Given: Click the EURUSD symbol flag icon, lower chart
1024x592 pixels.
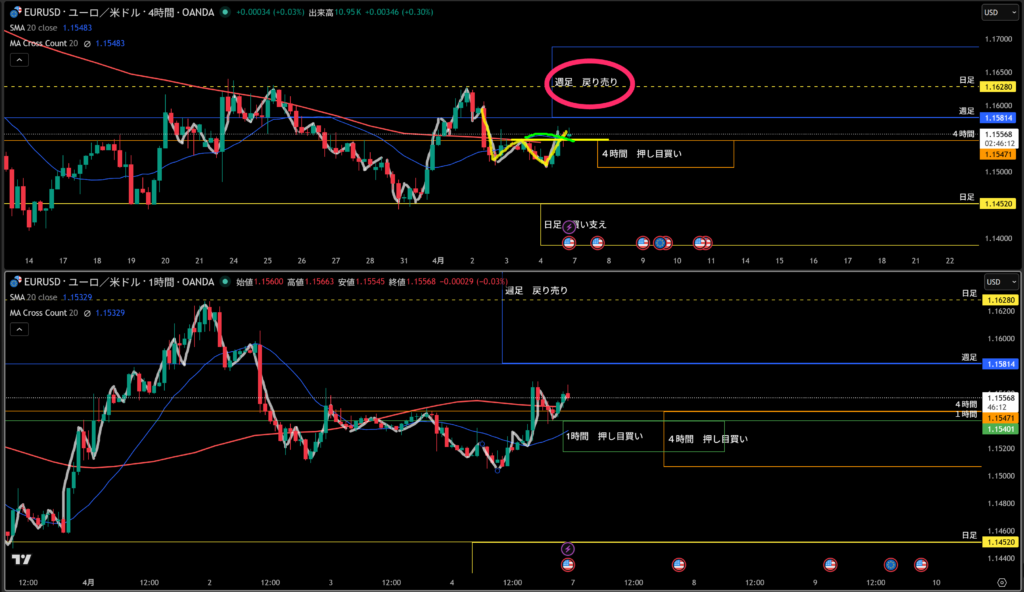Looking at the screenshot, I should point(15,283).
